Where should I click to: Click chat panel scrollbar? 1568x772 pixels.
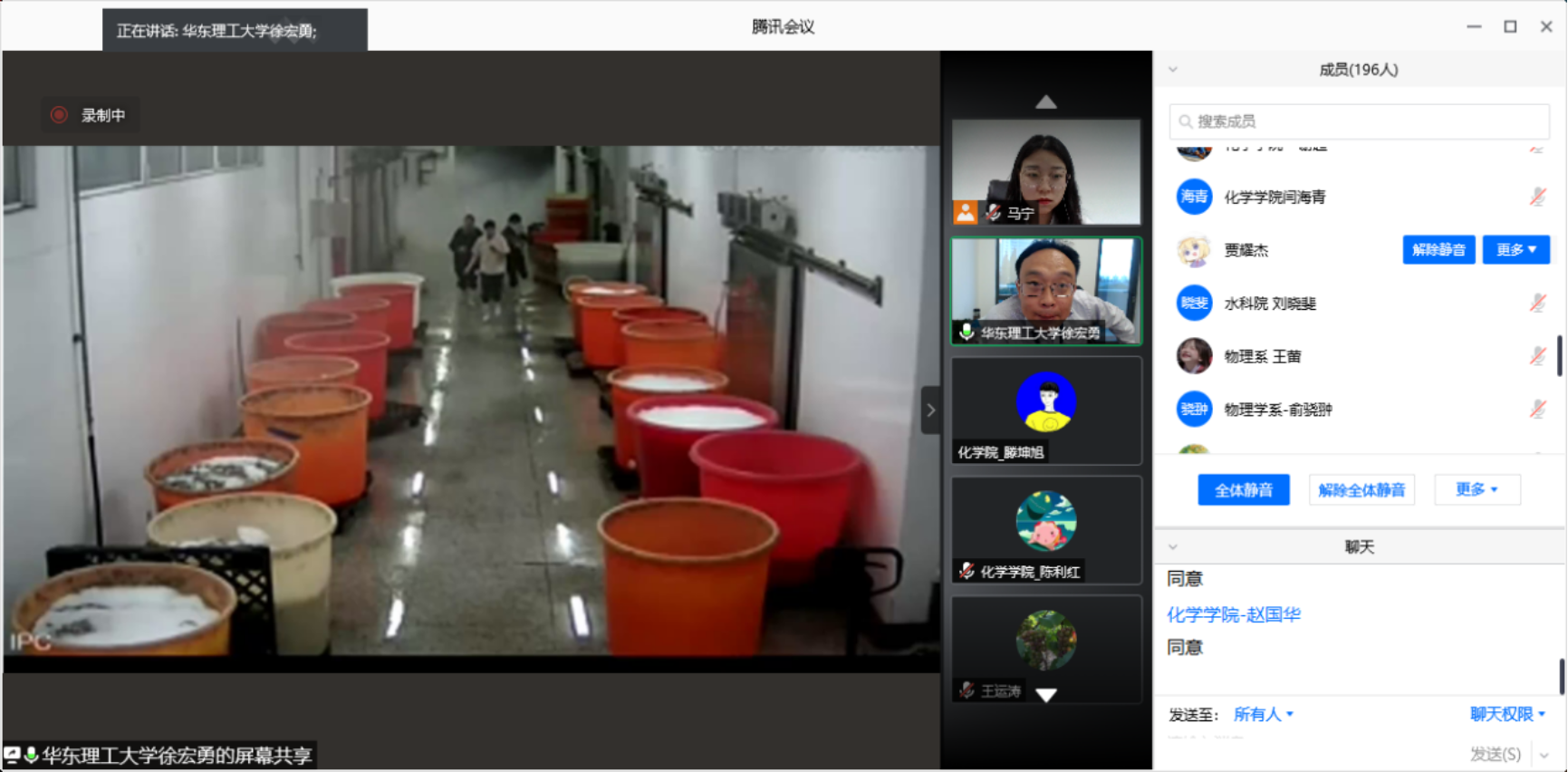click(x=1562, y=677)
